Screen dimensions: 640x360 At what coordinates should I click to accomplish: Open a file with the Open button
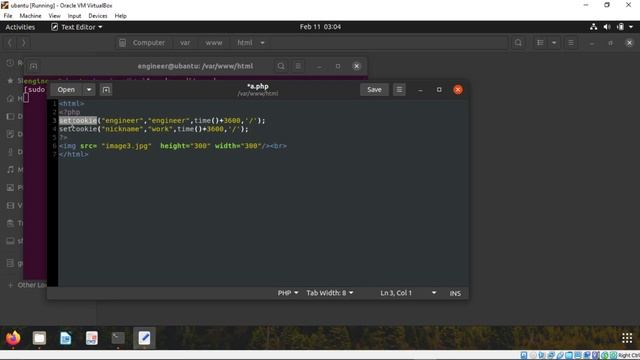66,89
